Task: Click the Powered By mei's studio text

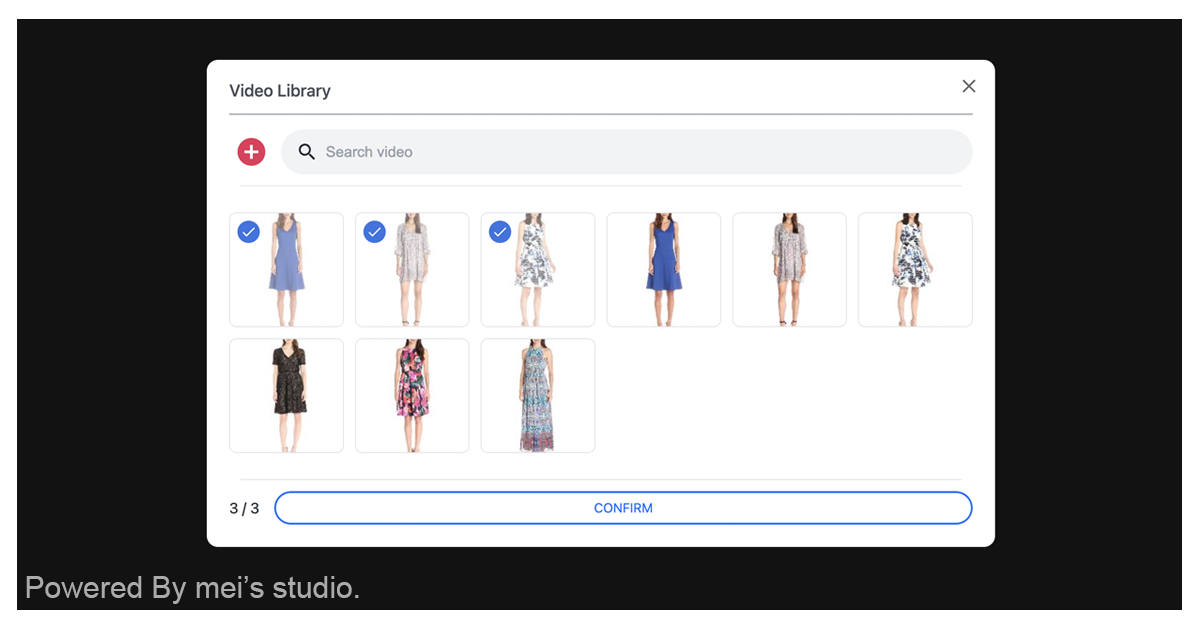Action: tap(192, 588)
